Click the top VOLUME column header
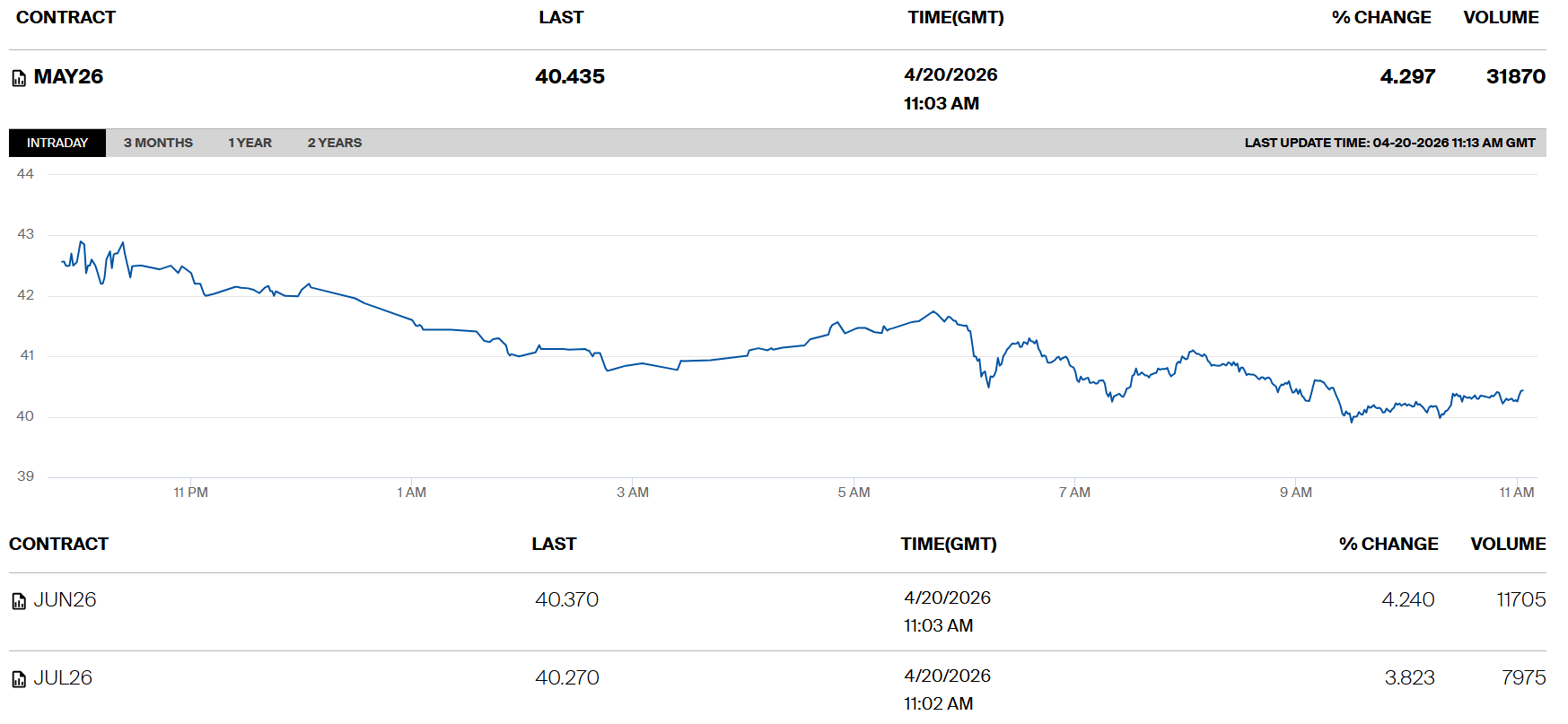1568x724 pixels. point(1501,18)
